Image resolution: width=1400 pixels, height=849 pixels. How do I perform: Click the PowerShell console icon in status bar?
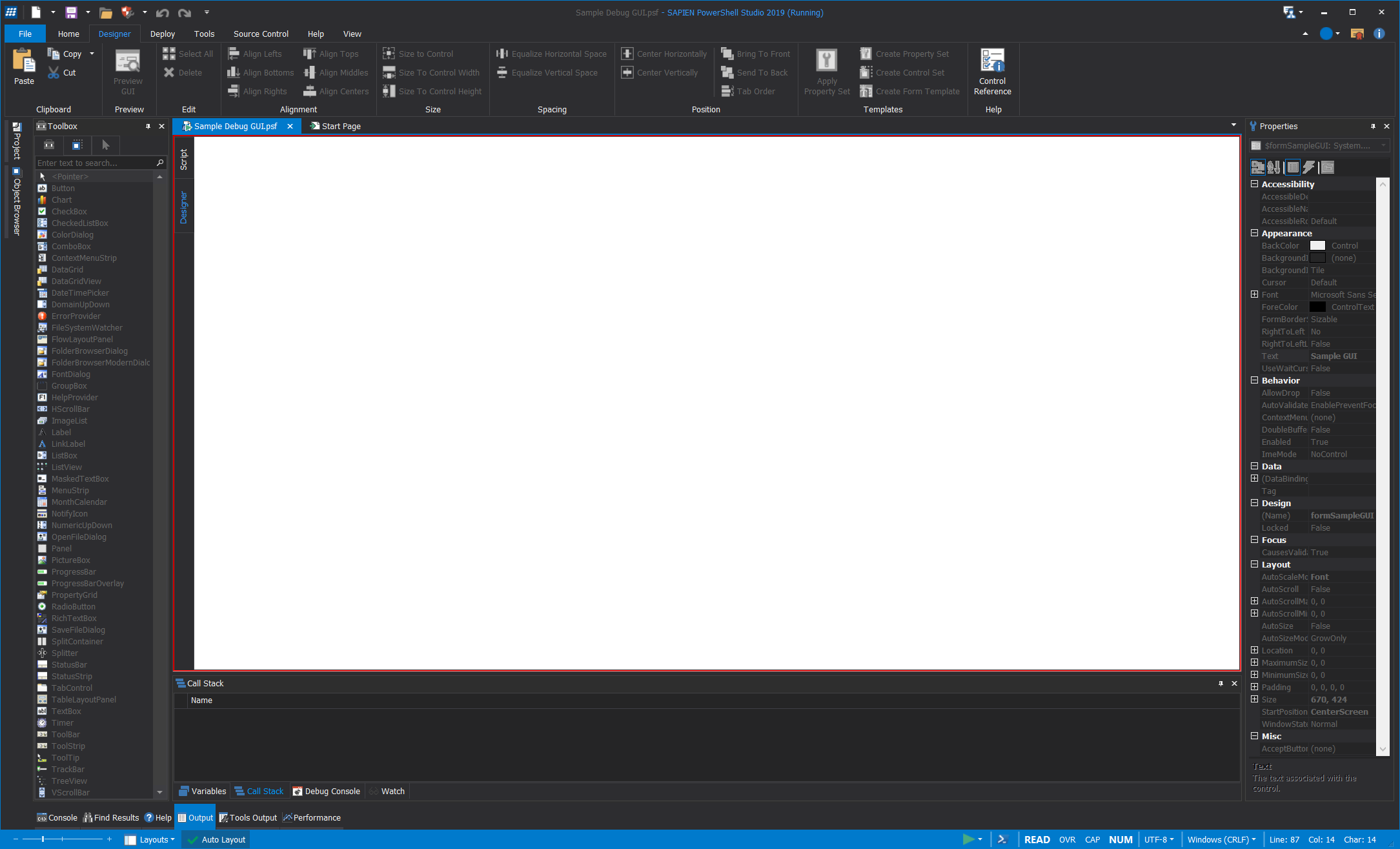pyautogui.click(x=1002, y=839)
